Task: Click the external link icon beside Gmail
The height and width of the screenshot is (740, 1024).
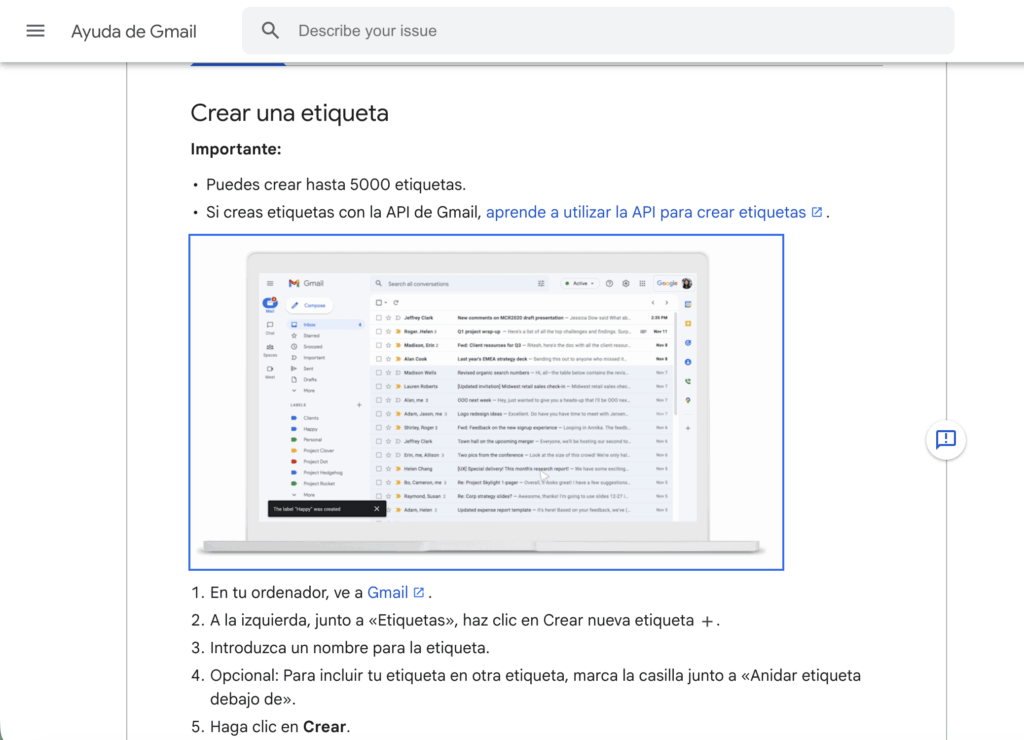Action: coord(419,592)
